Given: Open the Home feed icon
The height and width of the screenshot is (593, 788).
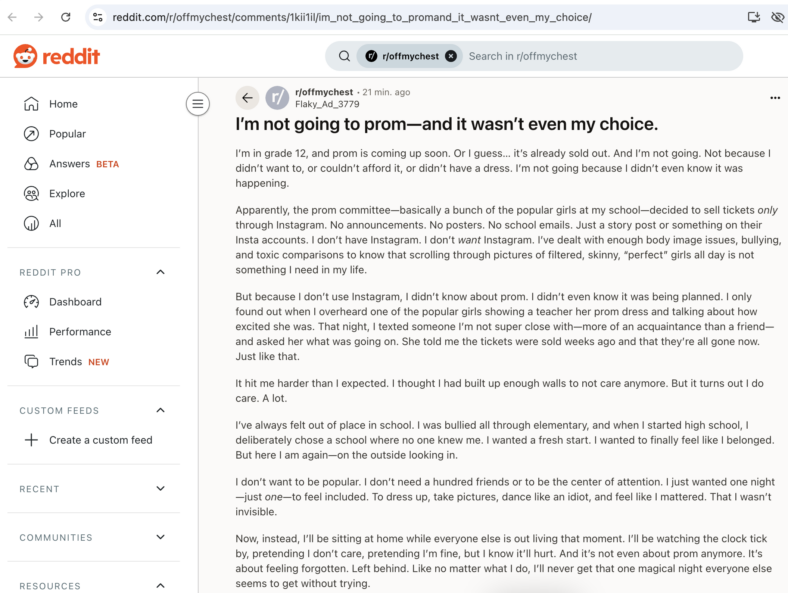Looking at the screenshot, I should pos(31,104).
